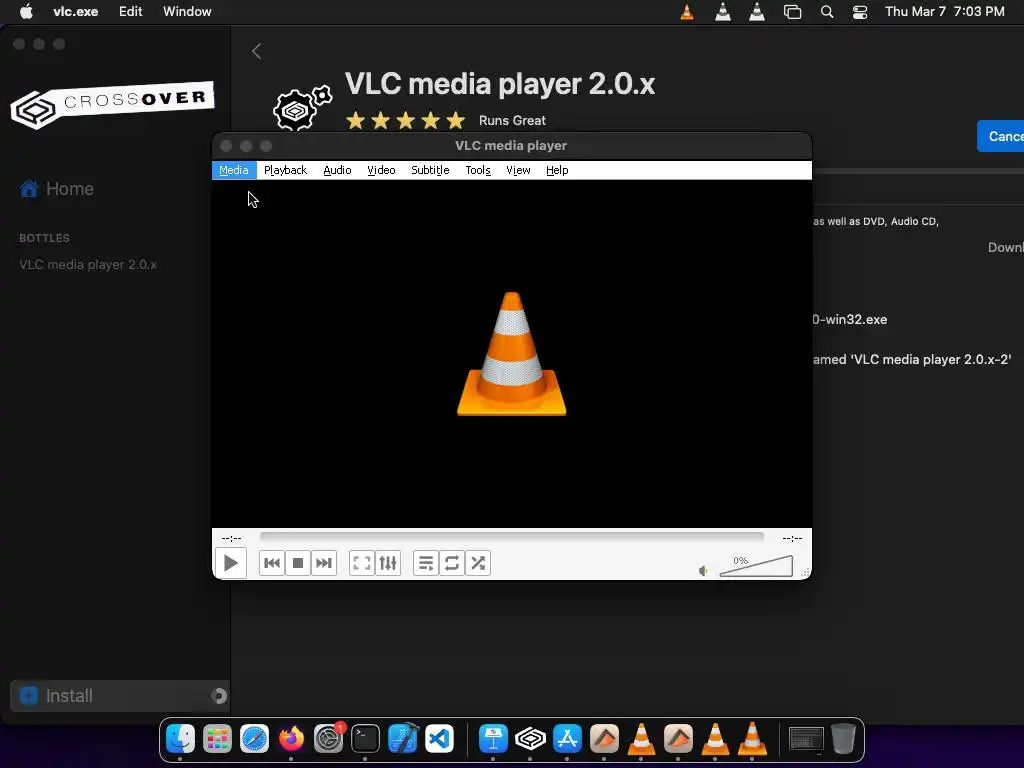Screen dimensions: 1024x768
Task: Go back using CrossOver's chevron arrow
Action: [x=257, y=51]
